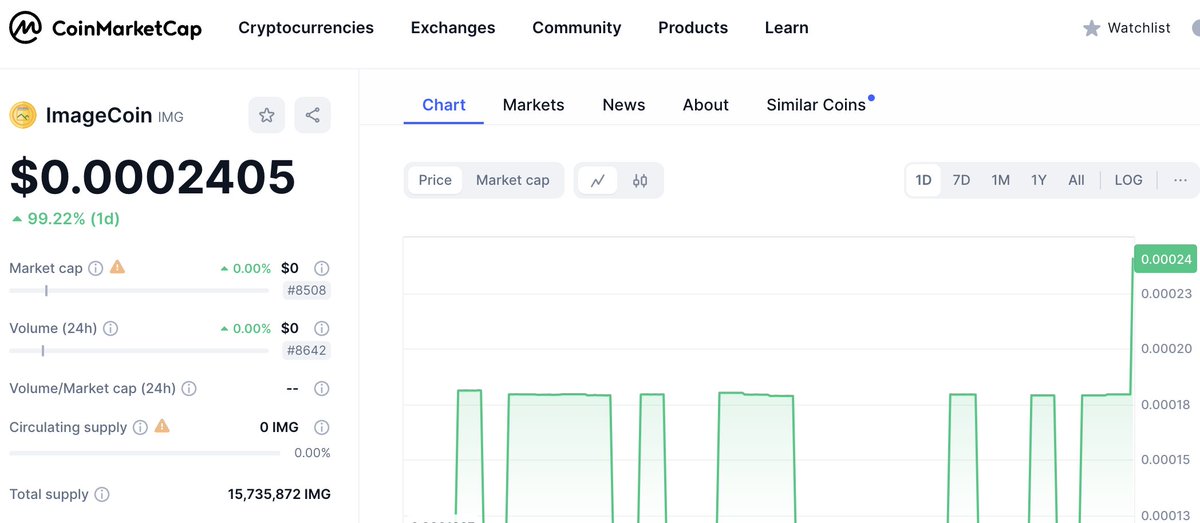Click the 0.00023 price axis label
1200x523 pixels.
[1166, 293]
